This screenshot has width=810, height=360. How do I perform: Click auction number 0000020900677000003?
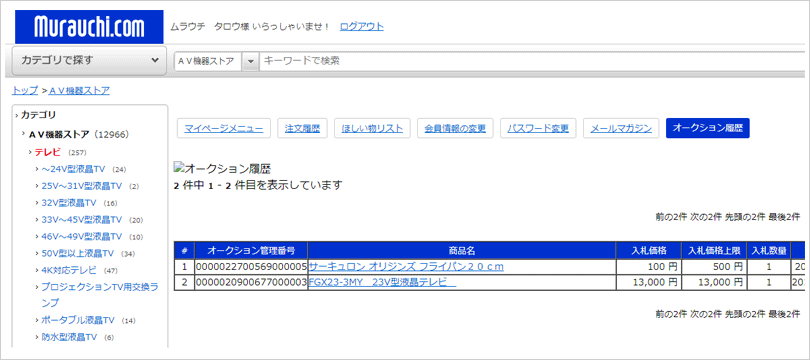251,282
